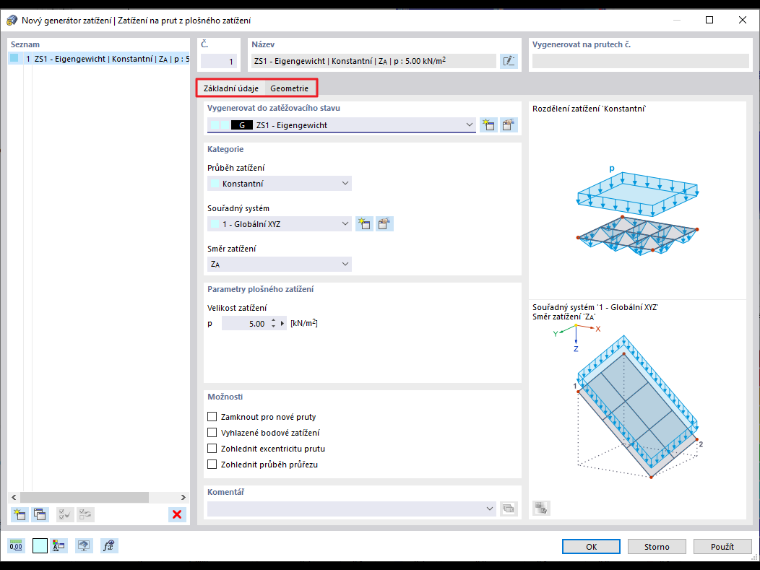Enable Zamknout pro nové pruty checkbox
760x570 pixels.
tap(212, 416)
